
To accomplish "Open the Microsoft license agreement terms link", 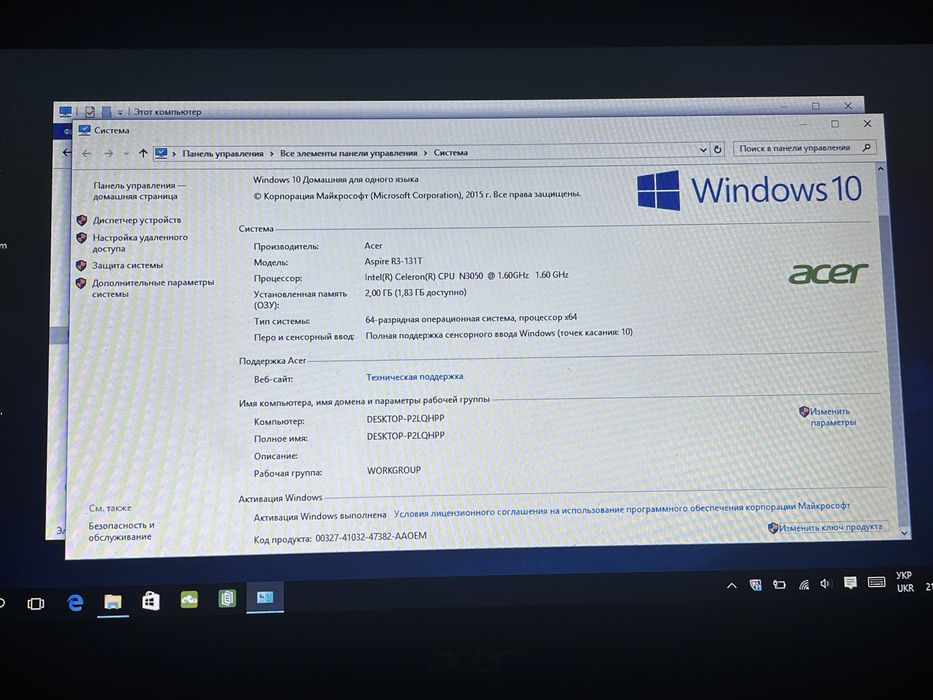I will click(x=621, y=510).
